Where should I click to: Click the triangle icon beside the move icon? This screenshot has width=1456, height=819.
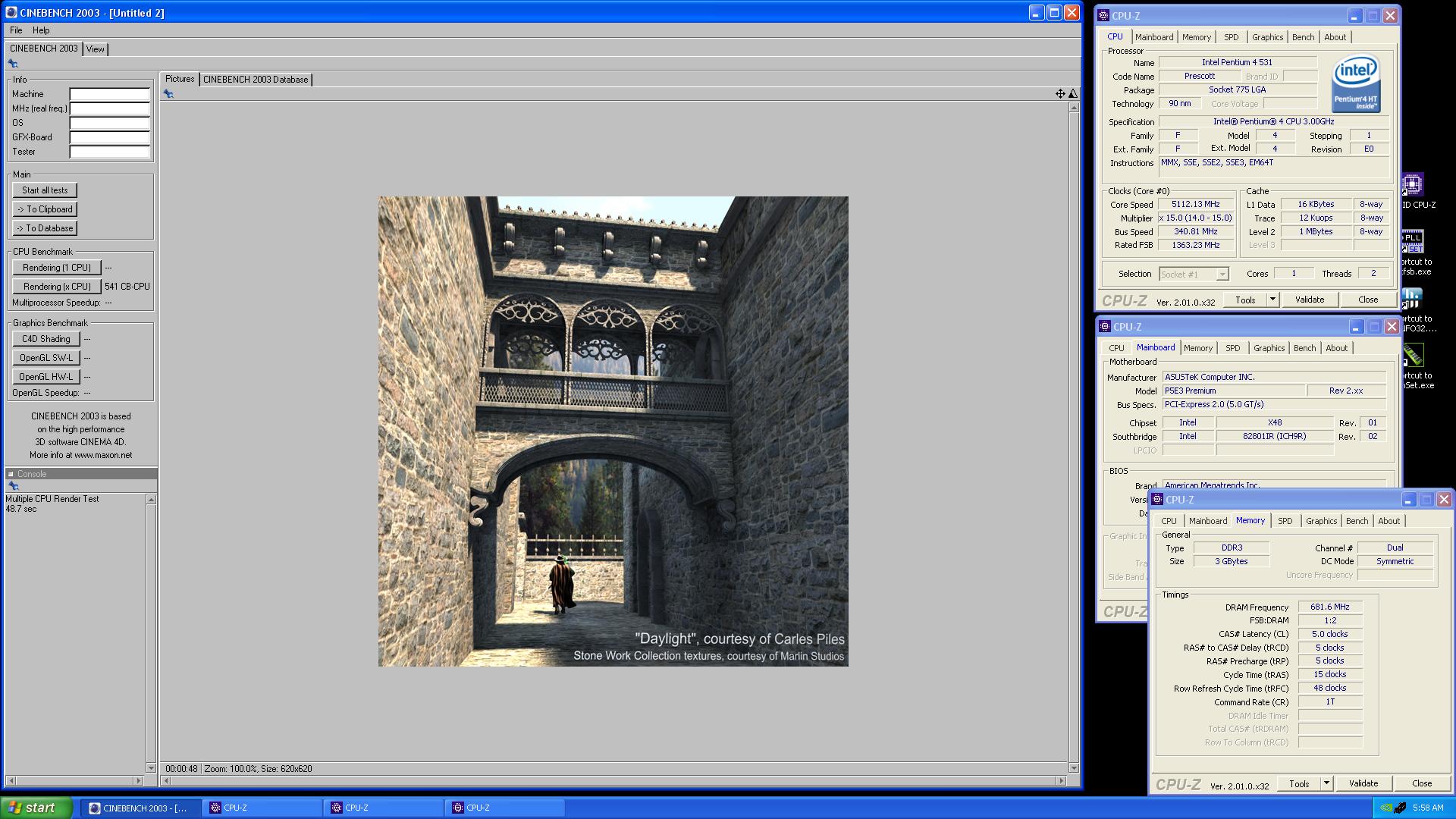[x=1073, y=94]
